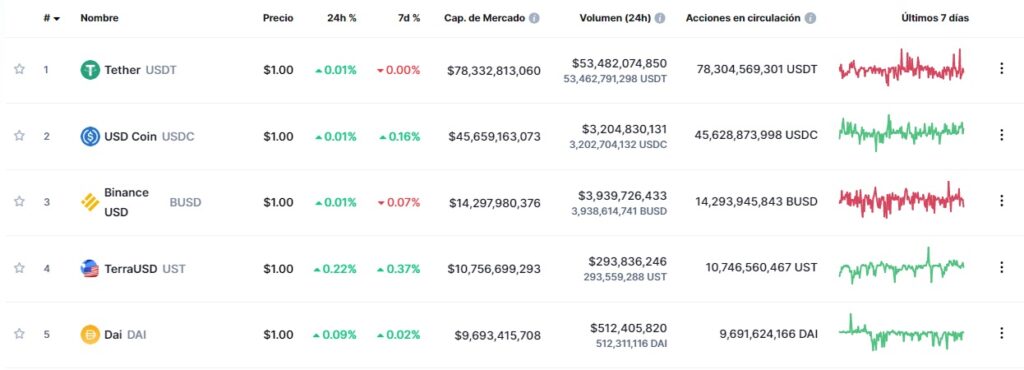
Task: Click the TerraUSD logo icon
Action: click(90, 268)
